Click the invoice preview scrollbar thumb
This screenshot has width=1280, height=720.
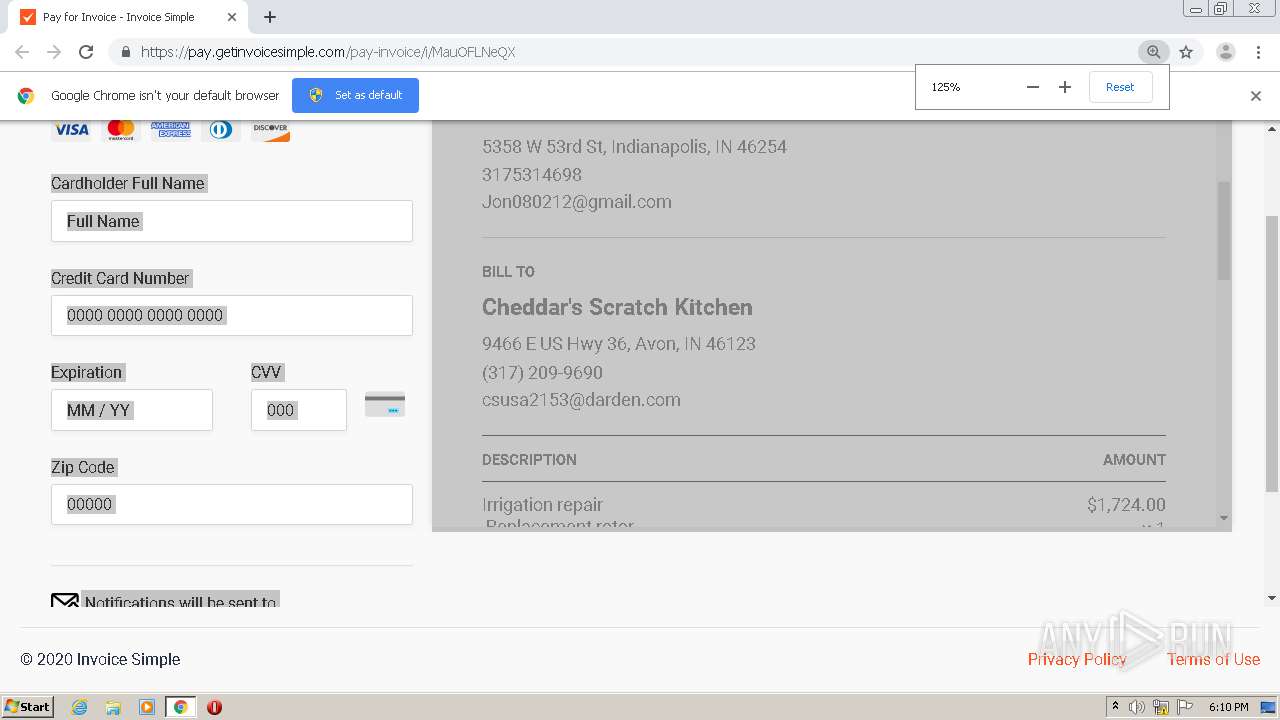point(1224,230)
